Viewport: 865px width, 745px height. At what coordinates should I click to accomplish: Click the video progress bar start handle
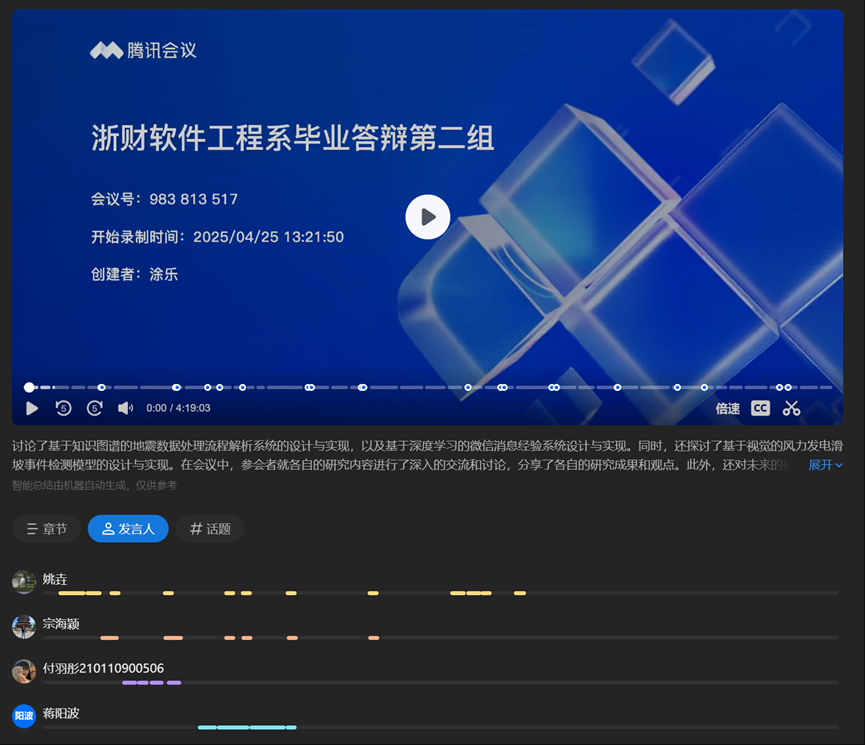(29, 387)
